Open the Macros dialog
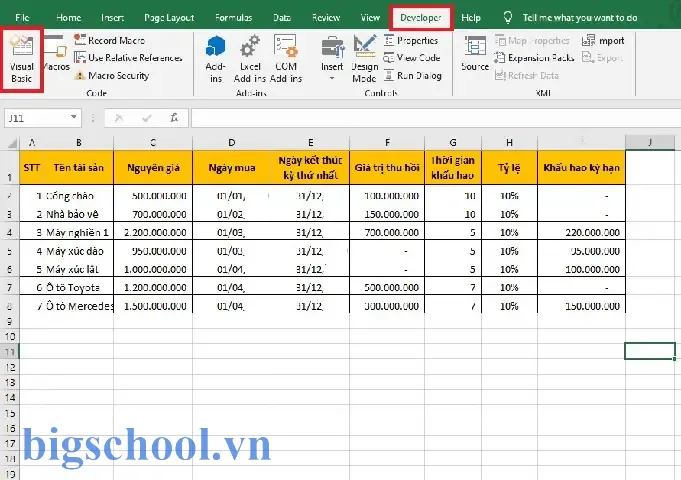The width and height of the screenshot is (681, 480). click(x=56, y=54)
